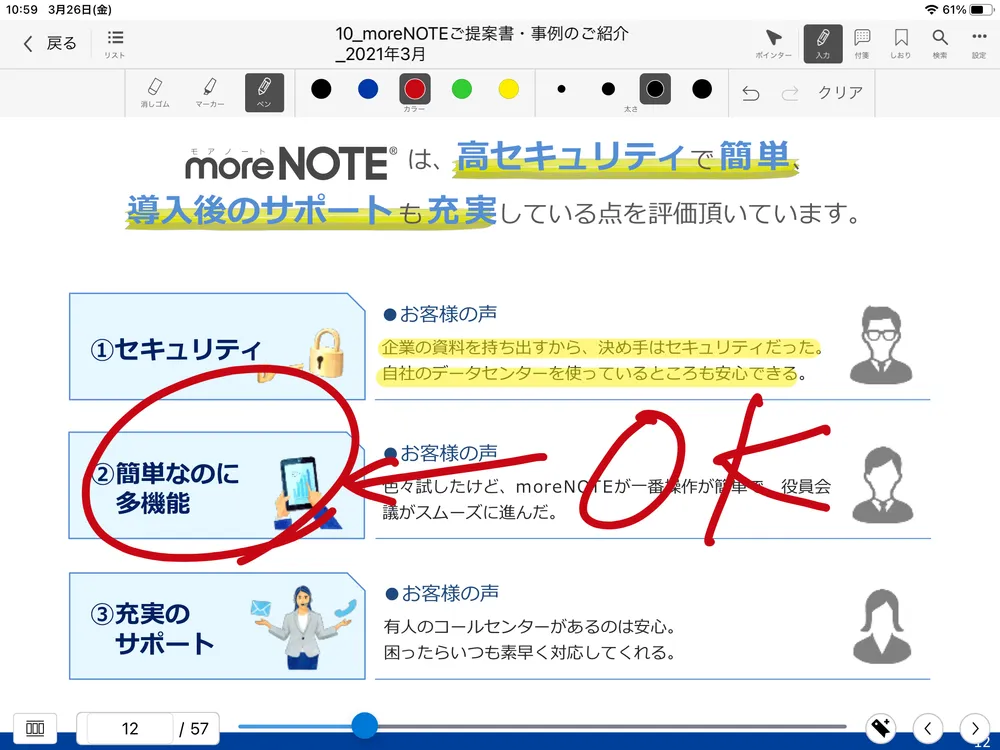Click the battery indicator in status bar
The width and height of the screenshot is (1000, 750).
(x=980, y=10)
